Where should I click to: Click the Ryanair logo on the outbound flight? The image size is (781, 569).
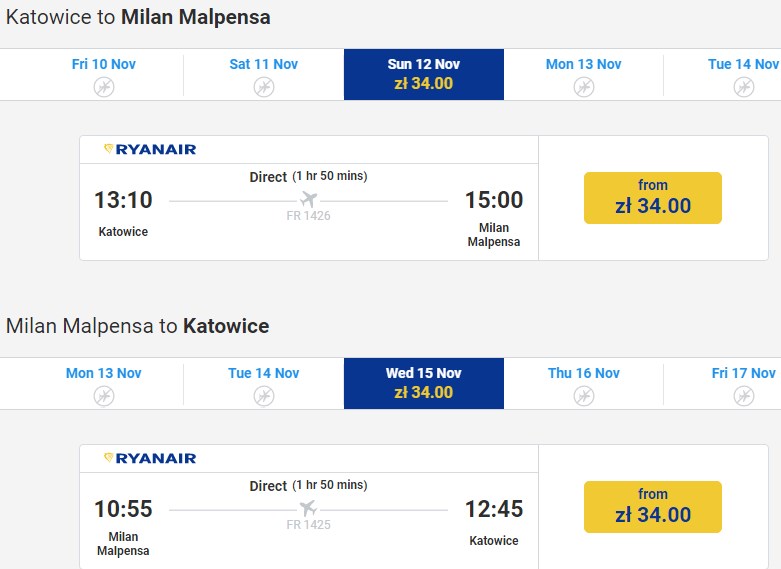(150, 150)
